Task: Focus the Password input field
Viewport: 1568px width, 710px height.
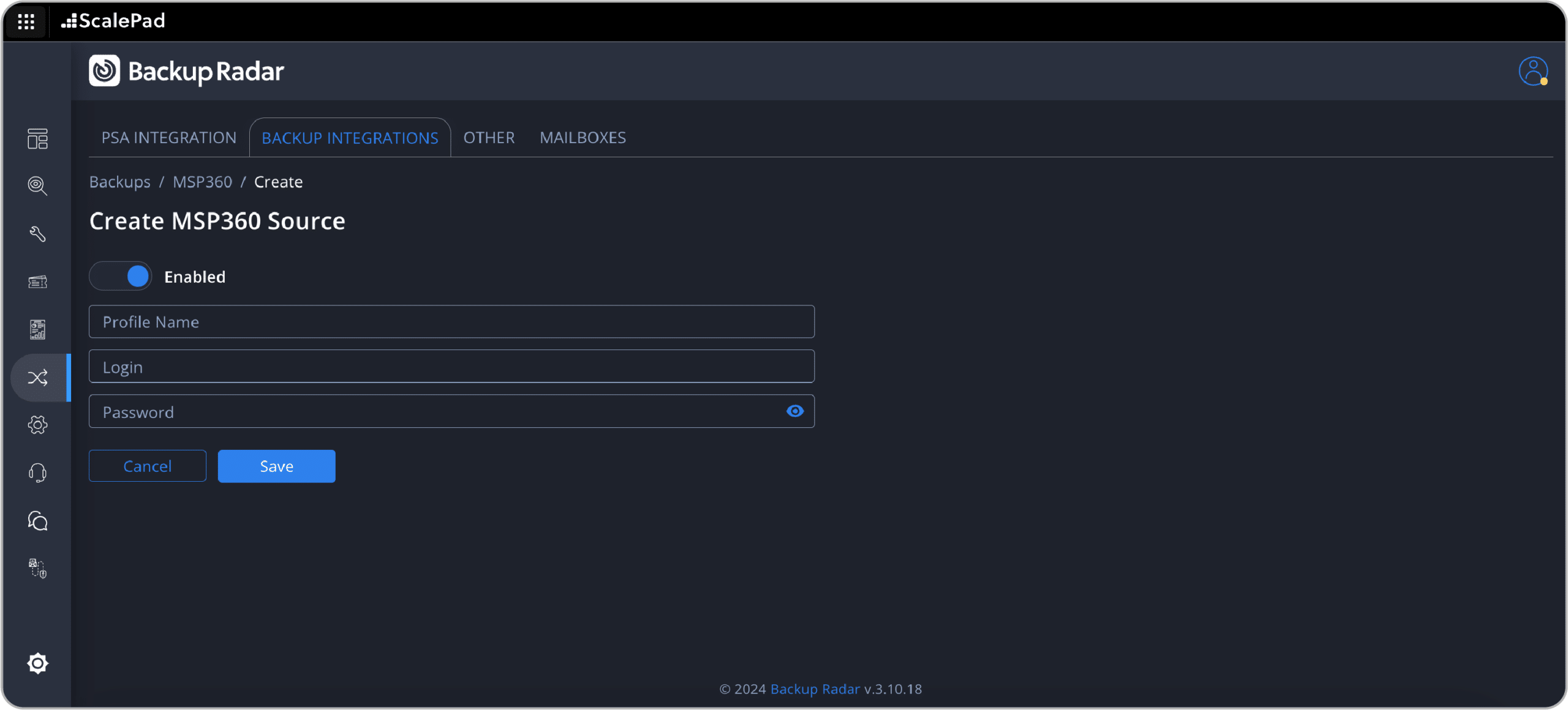Action: point(451,411)
